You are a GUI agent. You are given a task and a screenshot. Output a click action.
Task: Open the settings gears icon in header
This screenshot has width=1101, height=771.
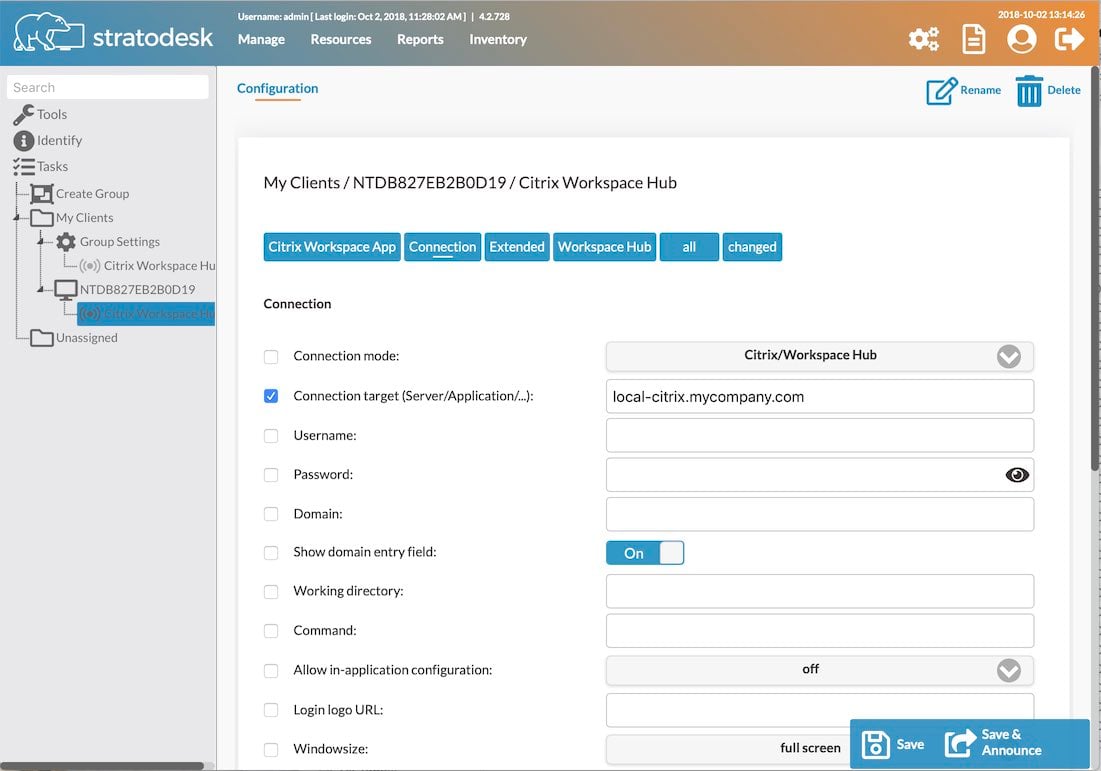pos(923,39)
